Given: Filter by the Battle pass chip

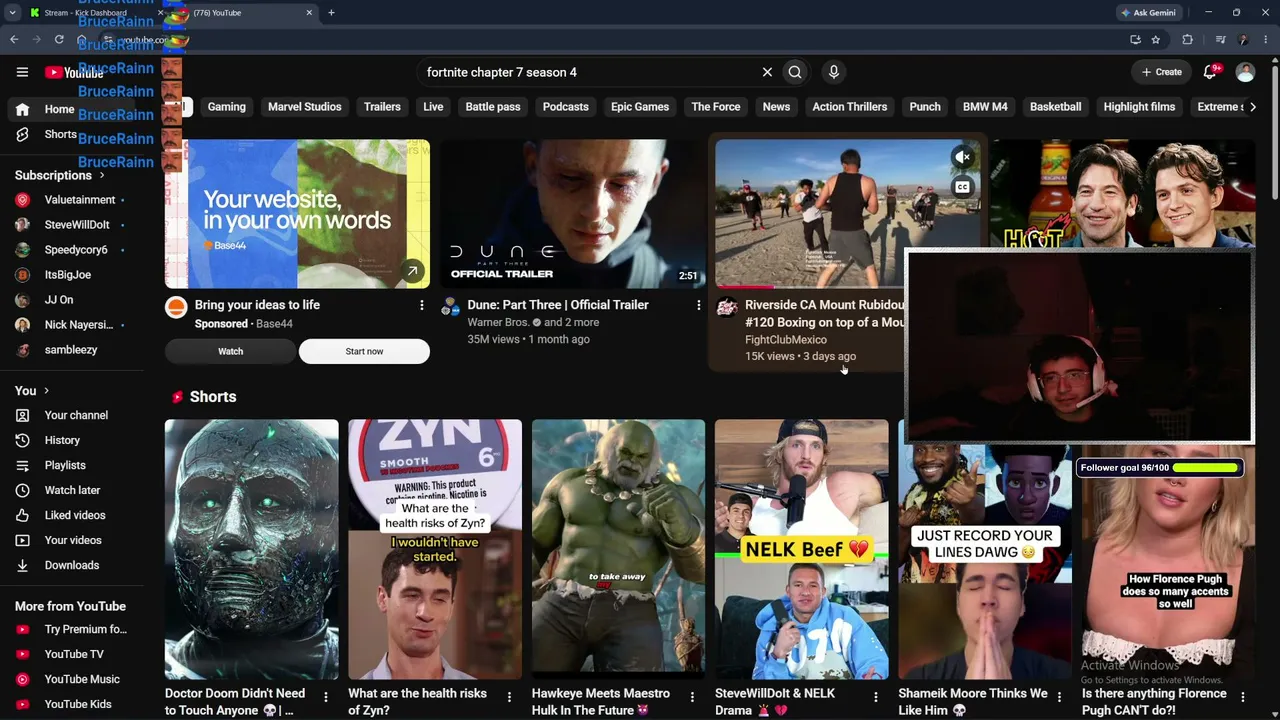Looking at the screenshot, I should point(493,107).
